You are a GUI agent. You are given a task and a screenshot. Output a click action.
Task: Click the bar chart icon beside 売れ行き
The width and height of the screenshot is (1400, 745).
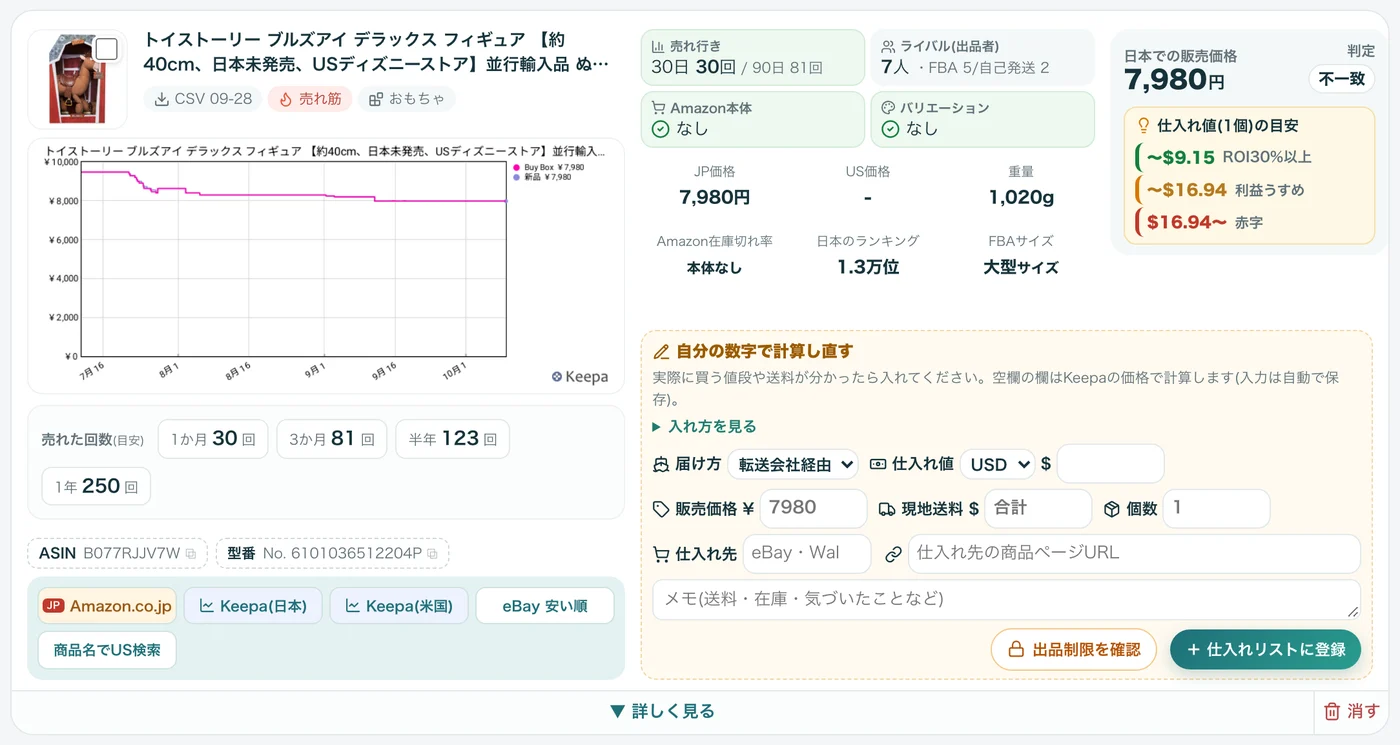(658, 46)
